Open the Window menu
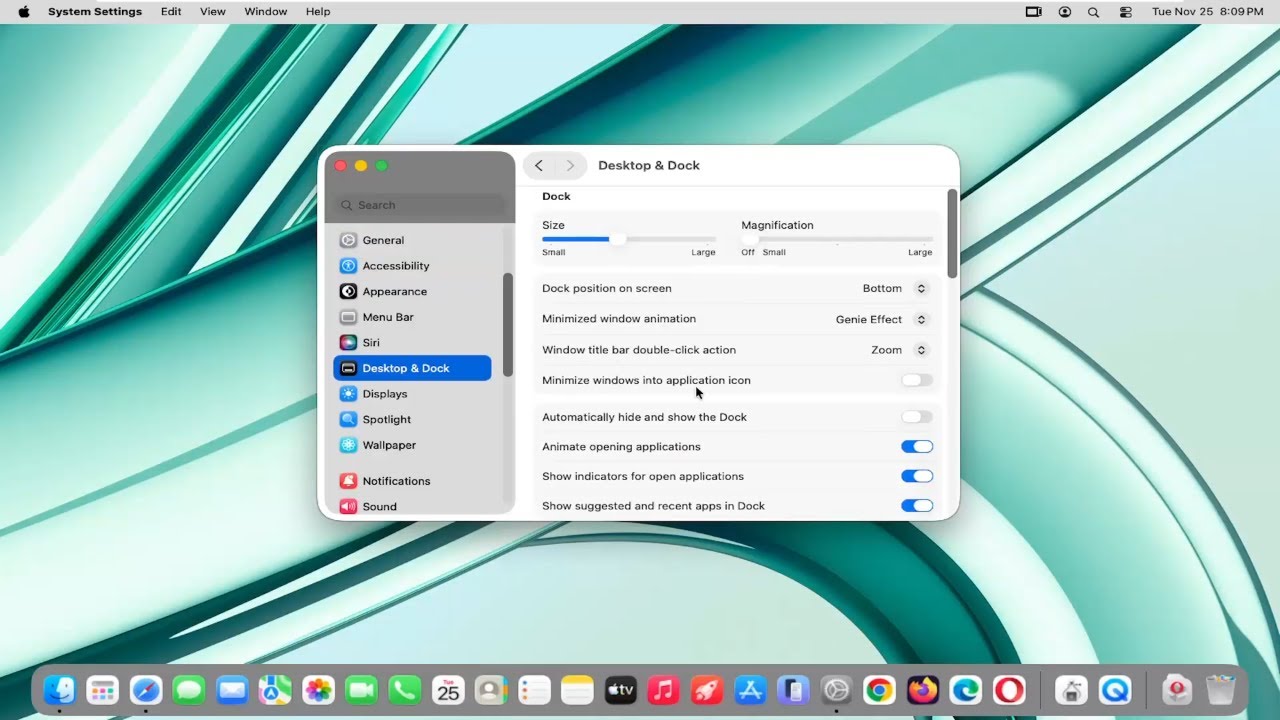Image resolution: width=1280 pixels, height=720 pixels. [266, 12]
